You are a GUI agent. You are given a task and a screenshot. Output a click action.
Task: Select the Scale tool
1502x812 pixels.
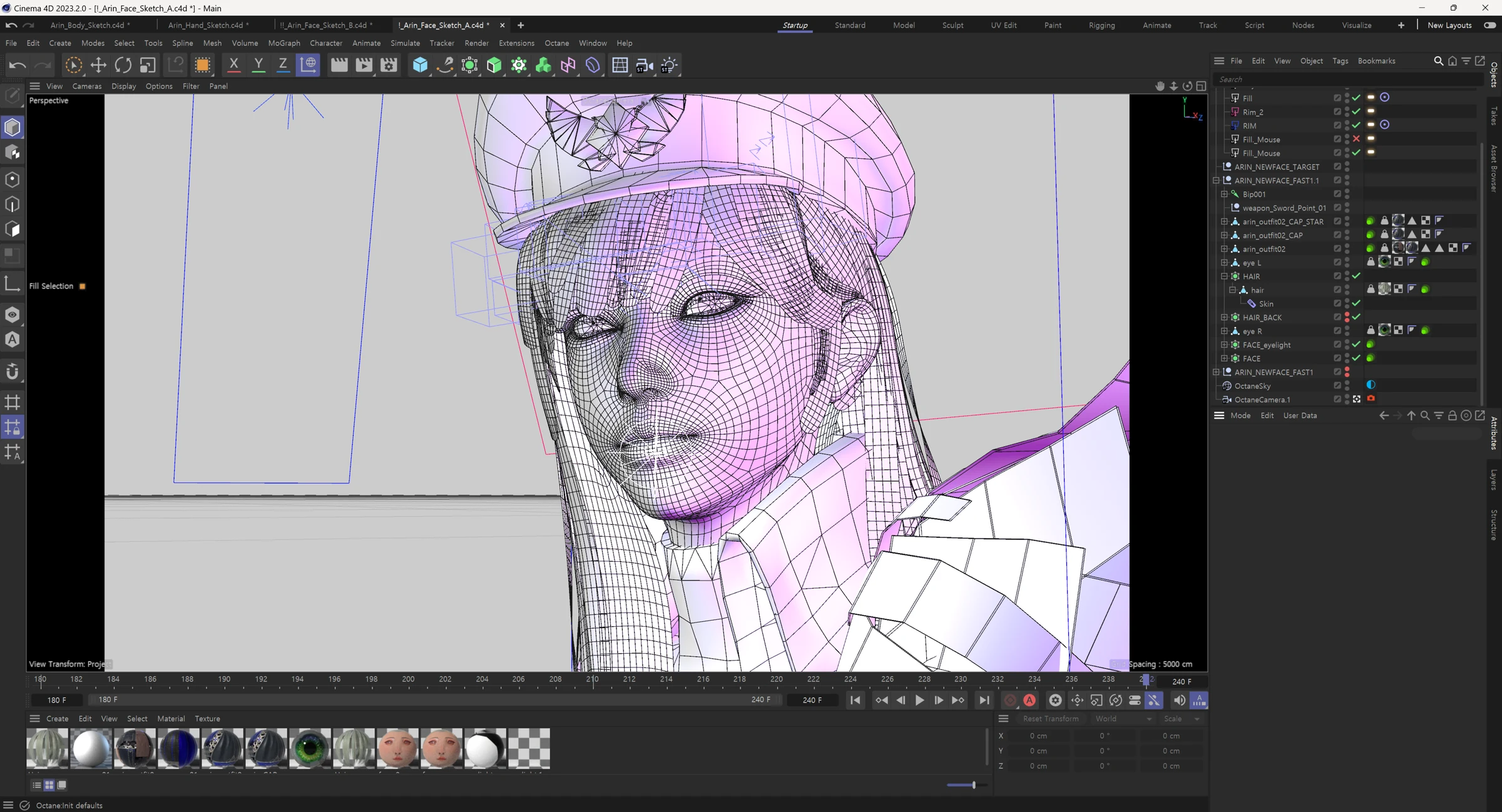[148, 65]
